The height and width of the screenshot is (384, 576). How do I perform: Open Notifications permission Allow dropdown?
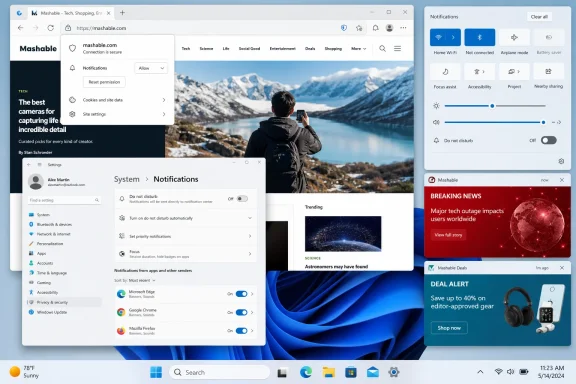click(151, 68)
